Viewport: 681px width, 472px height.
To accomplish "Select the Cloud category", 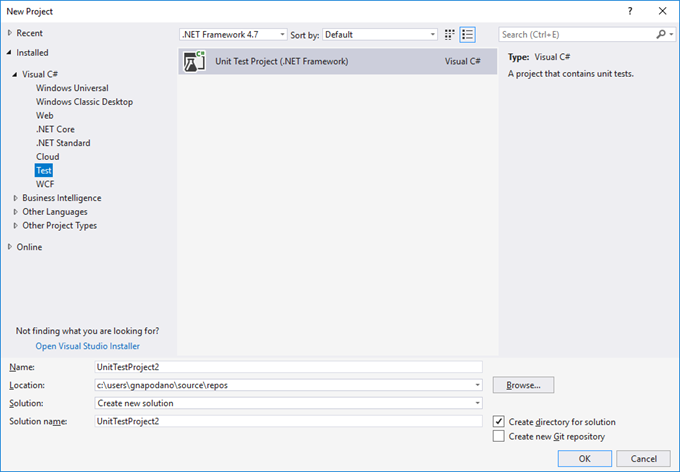I will (x=47, y=157).
